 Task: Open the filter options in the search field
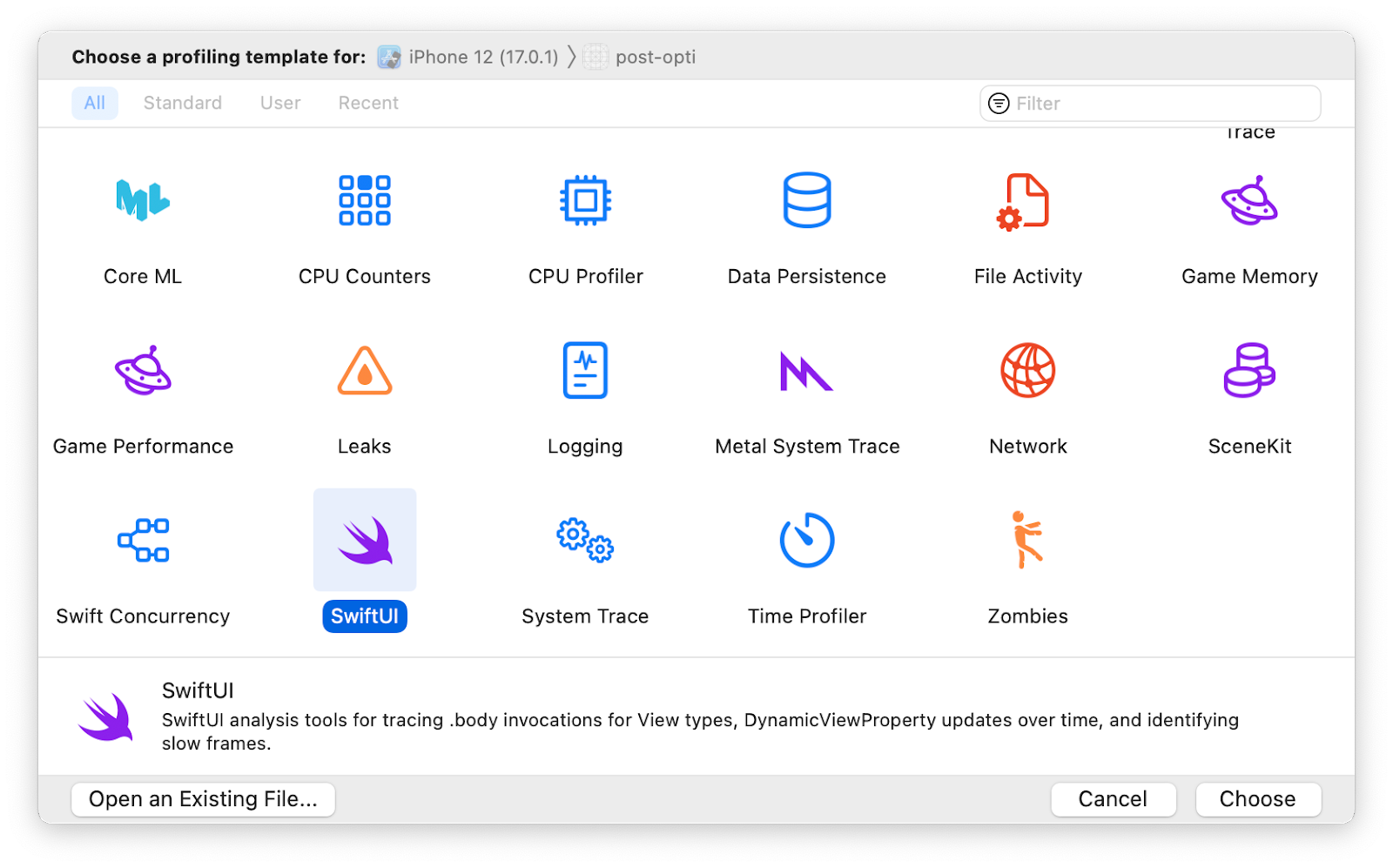pyautogui.click(x=998, y=103)
